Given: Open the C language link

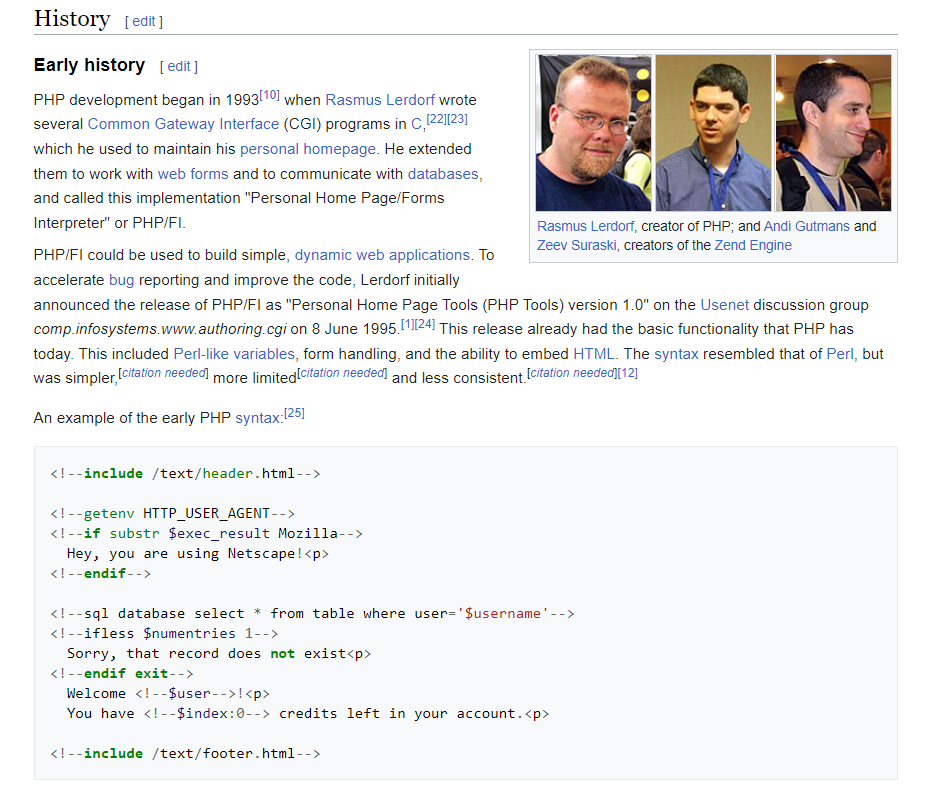Looking at the screenshot, I should (x=416, y=124).
